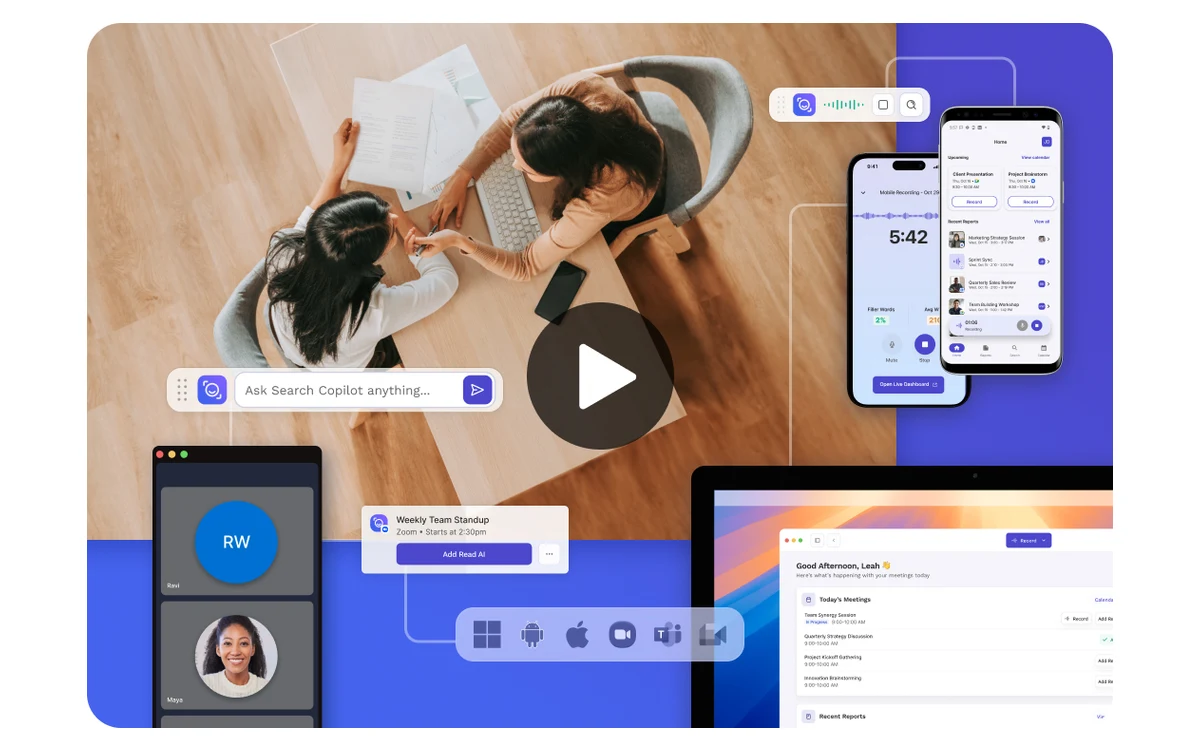Click the Mute microphone button on iPhone

[x=892, y=344]
